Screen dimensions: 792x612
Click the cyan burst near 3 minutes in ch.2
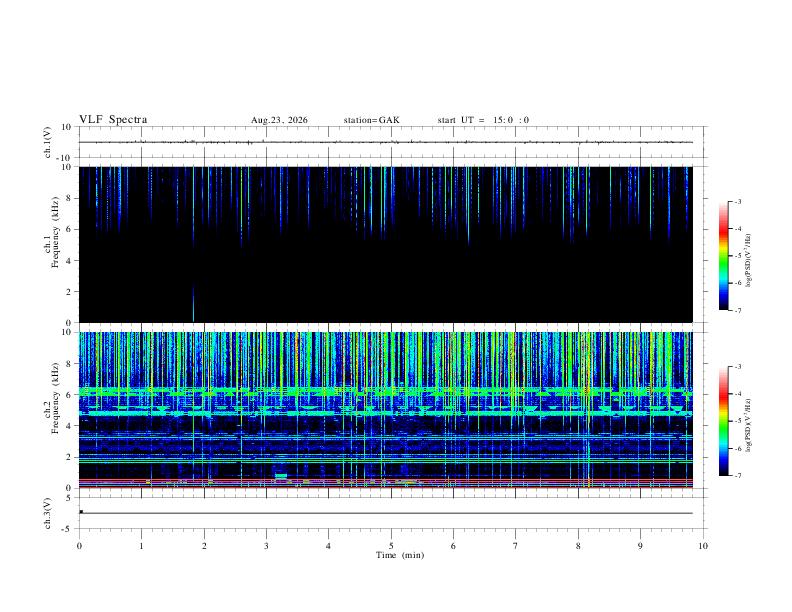point(281,476)
